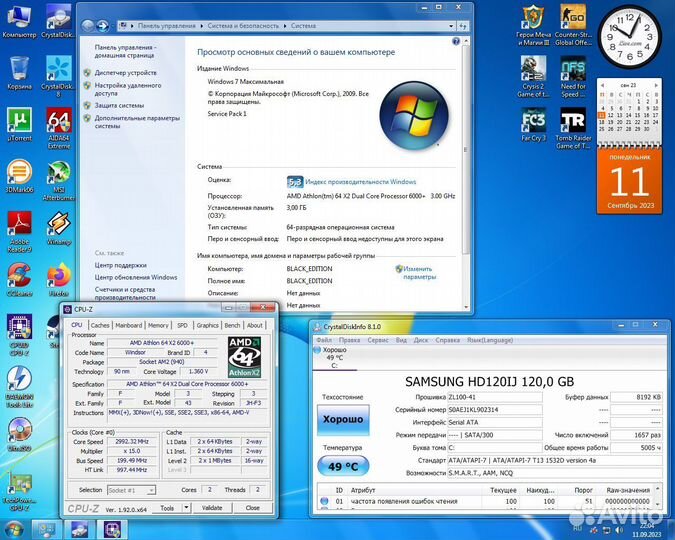This screenshot has width=675, height=540.
Task: Click the refresh button beside the address bar
Action: [463, 26]
